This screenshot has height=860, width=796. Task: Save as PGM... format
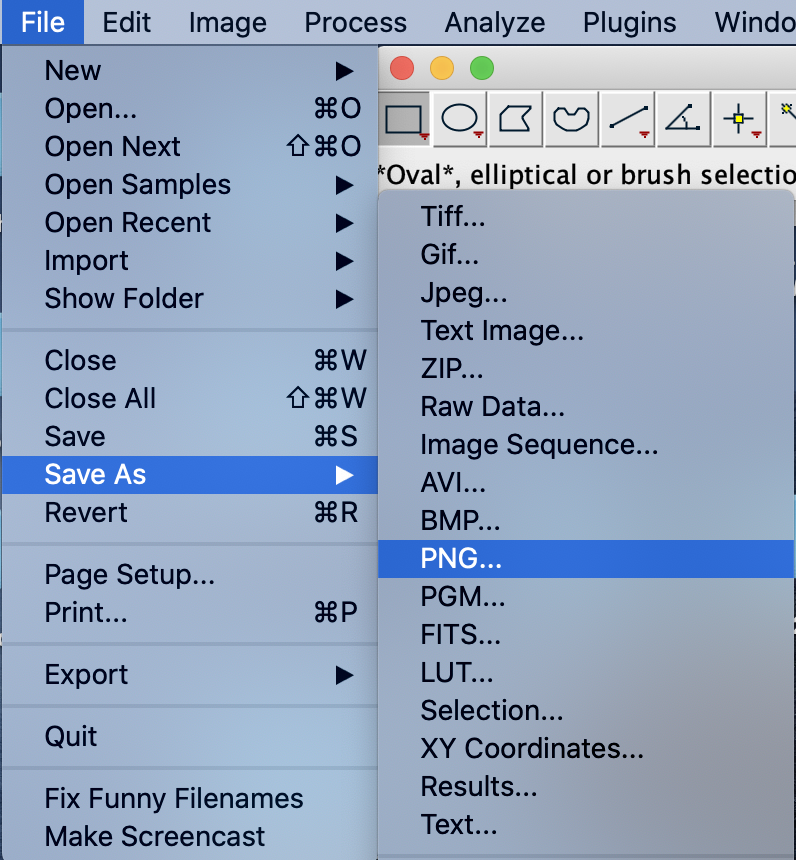tap(586, 597)
